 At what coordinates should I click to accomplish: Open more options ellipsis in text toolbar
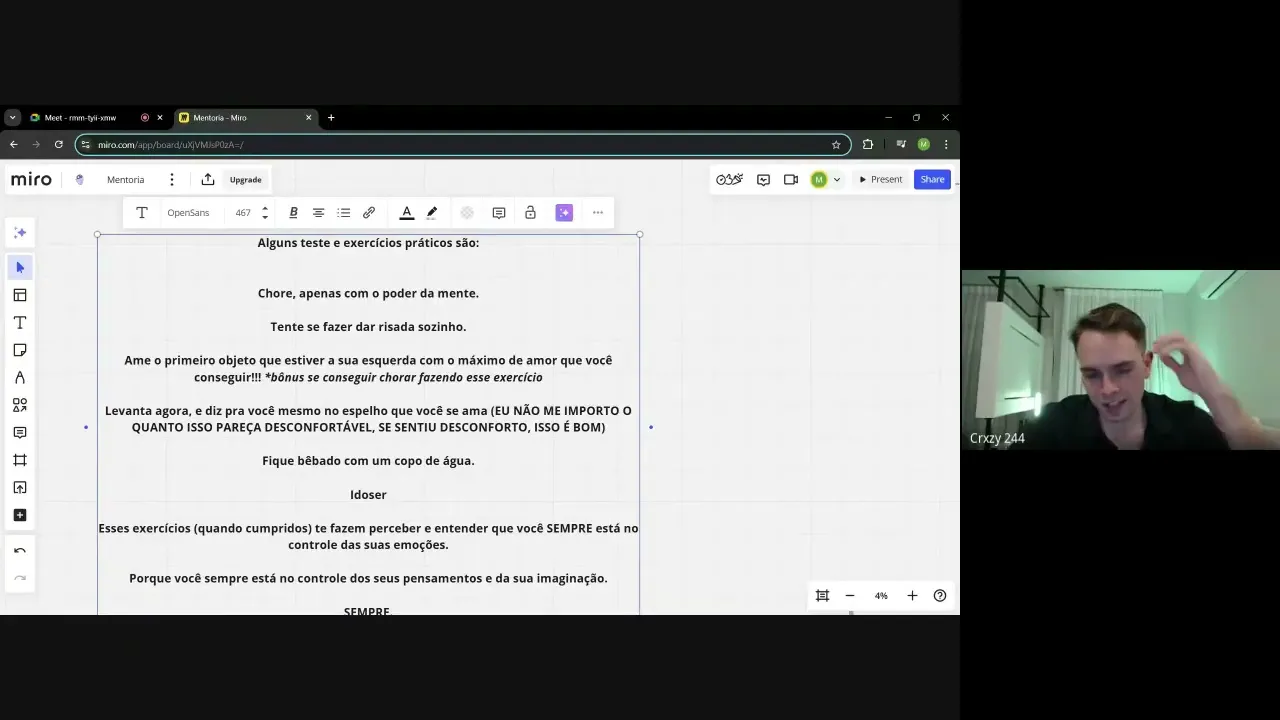click(x=598, y=213)
